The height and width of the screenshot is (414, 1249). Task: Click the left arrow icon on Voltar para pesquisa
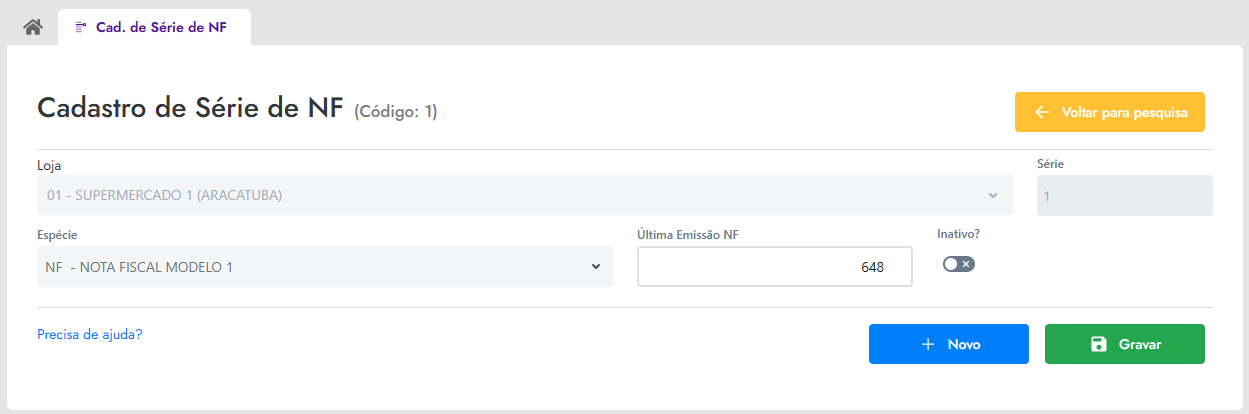coord(1042,112)
